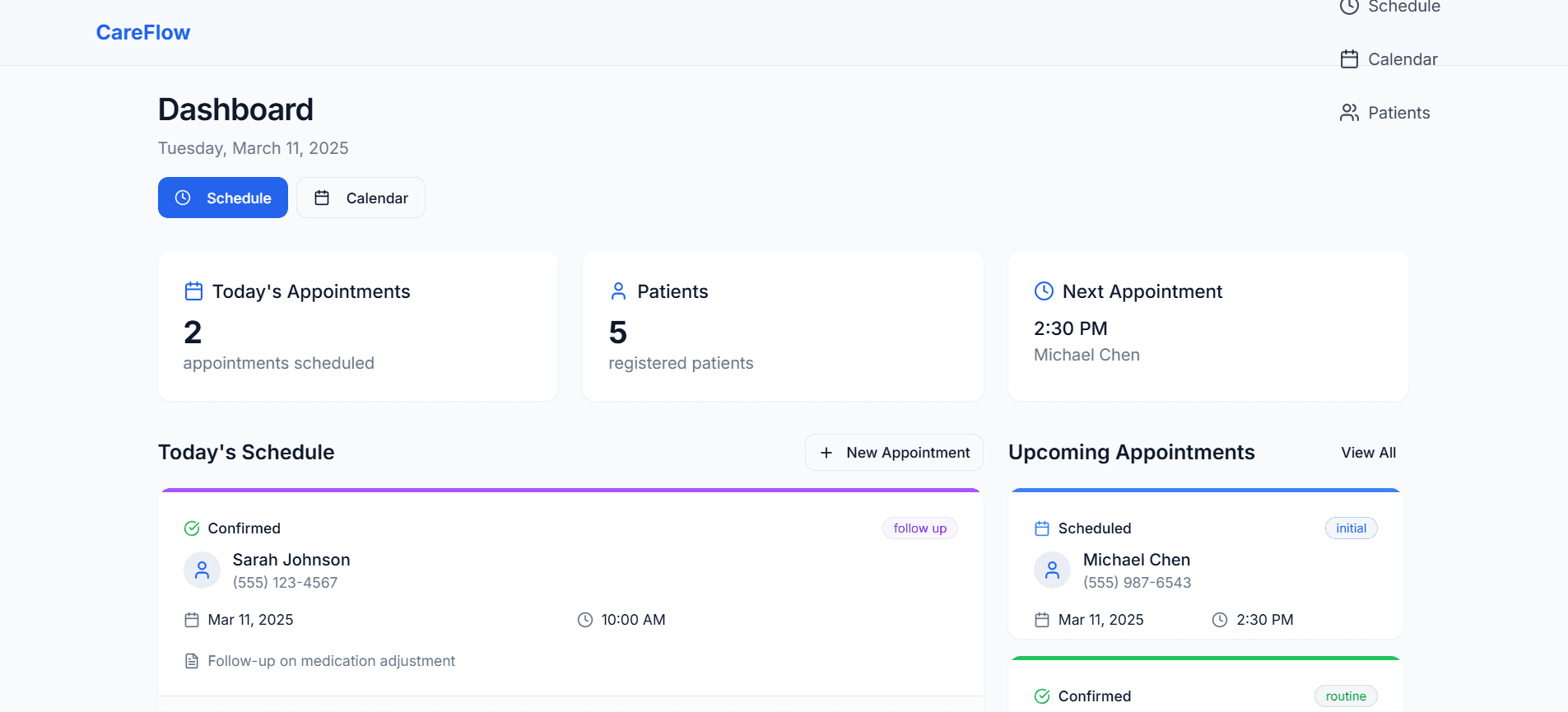Image resolution: width=1568 pixels, height=712 pixels.
Task: Click the Confirmed check icon for Sarah Johnson
Action: 192,528
